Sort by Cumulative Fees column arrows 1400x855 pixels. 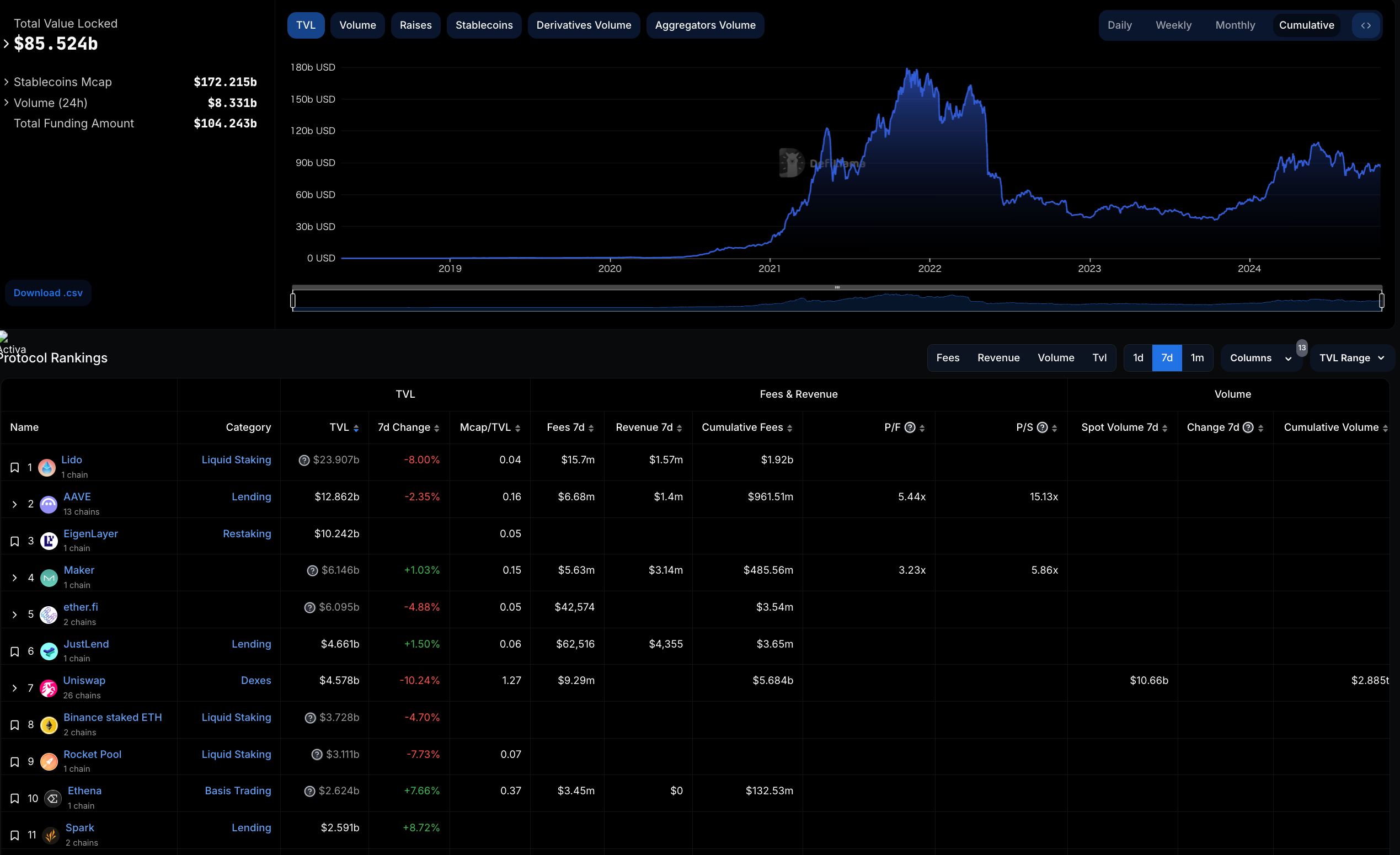(x=790, y=428)
